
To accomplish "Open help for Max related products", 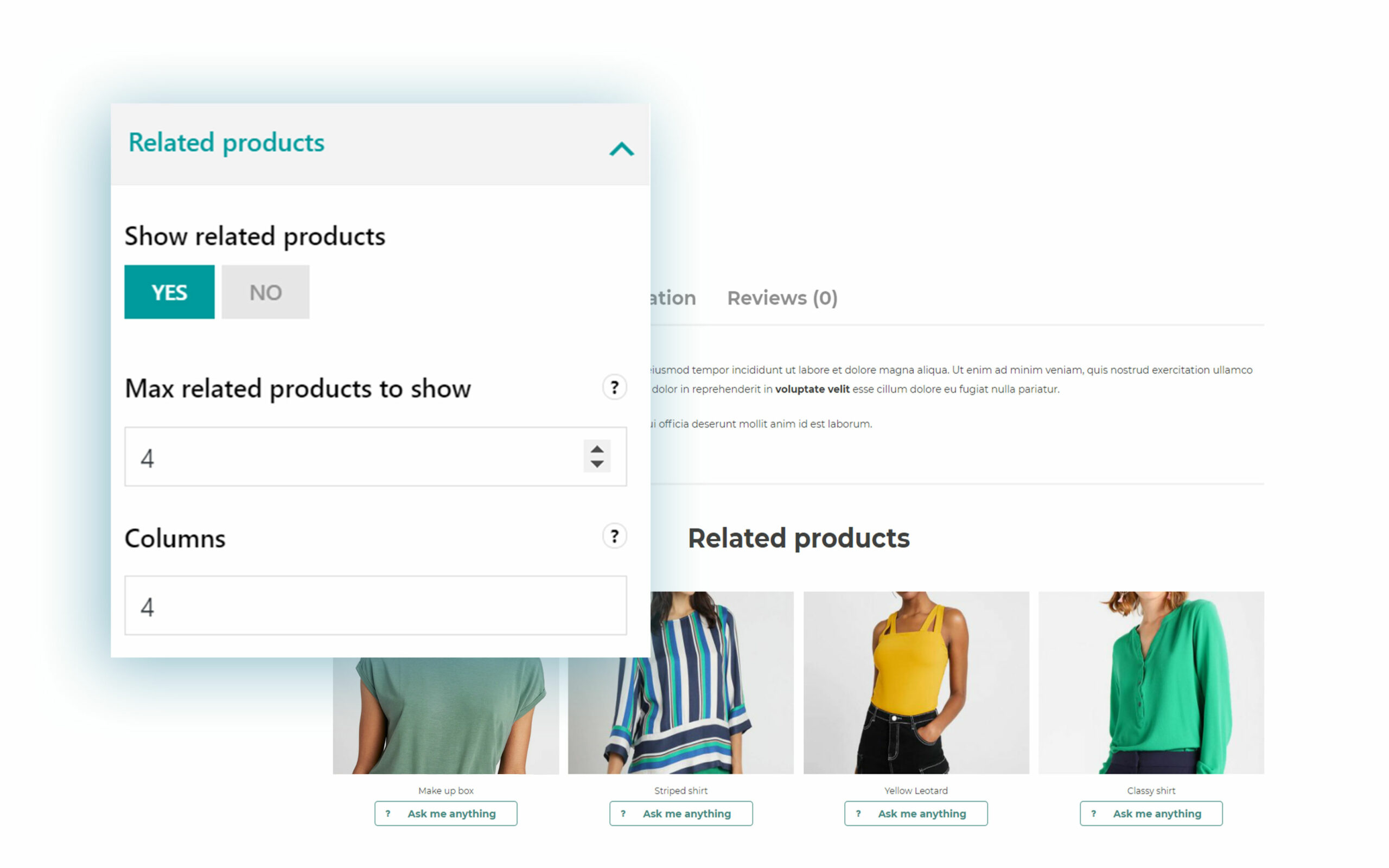I will coord(614,387).
